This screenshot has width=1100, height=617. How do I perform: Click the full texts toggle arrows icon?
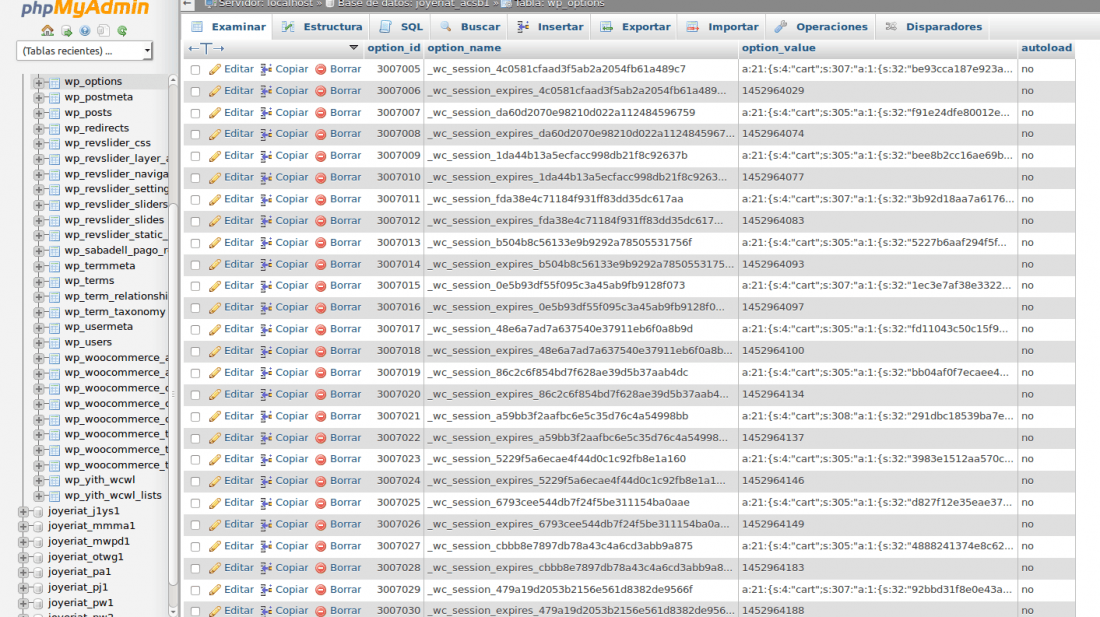pos(206,48)
